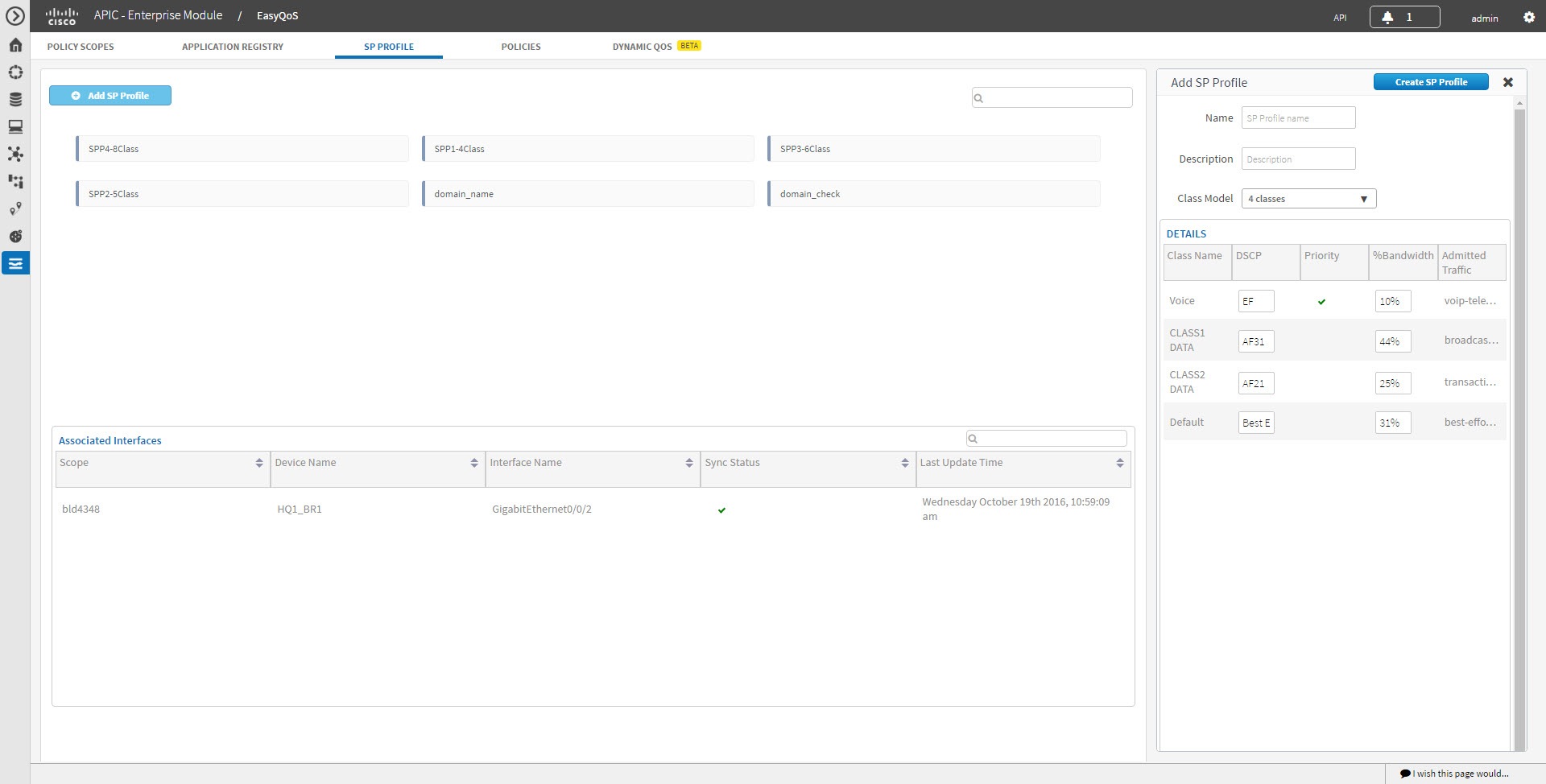Edit the Default bandwidth 31% field
The image size is (1546, 784).
[x=1393, y=423]
